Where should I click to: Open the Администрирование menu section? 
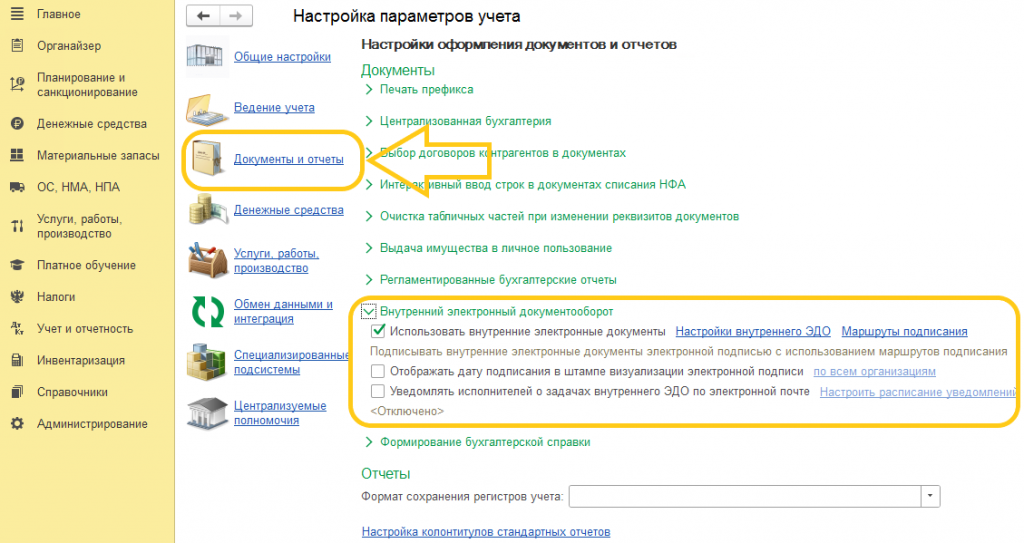tap(92, 423)
